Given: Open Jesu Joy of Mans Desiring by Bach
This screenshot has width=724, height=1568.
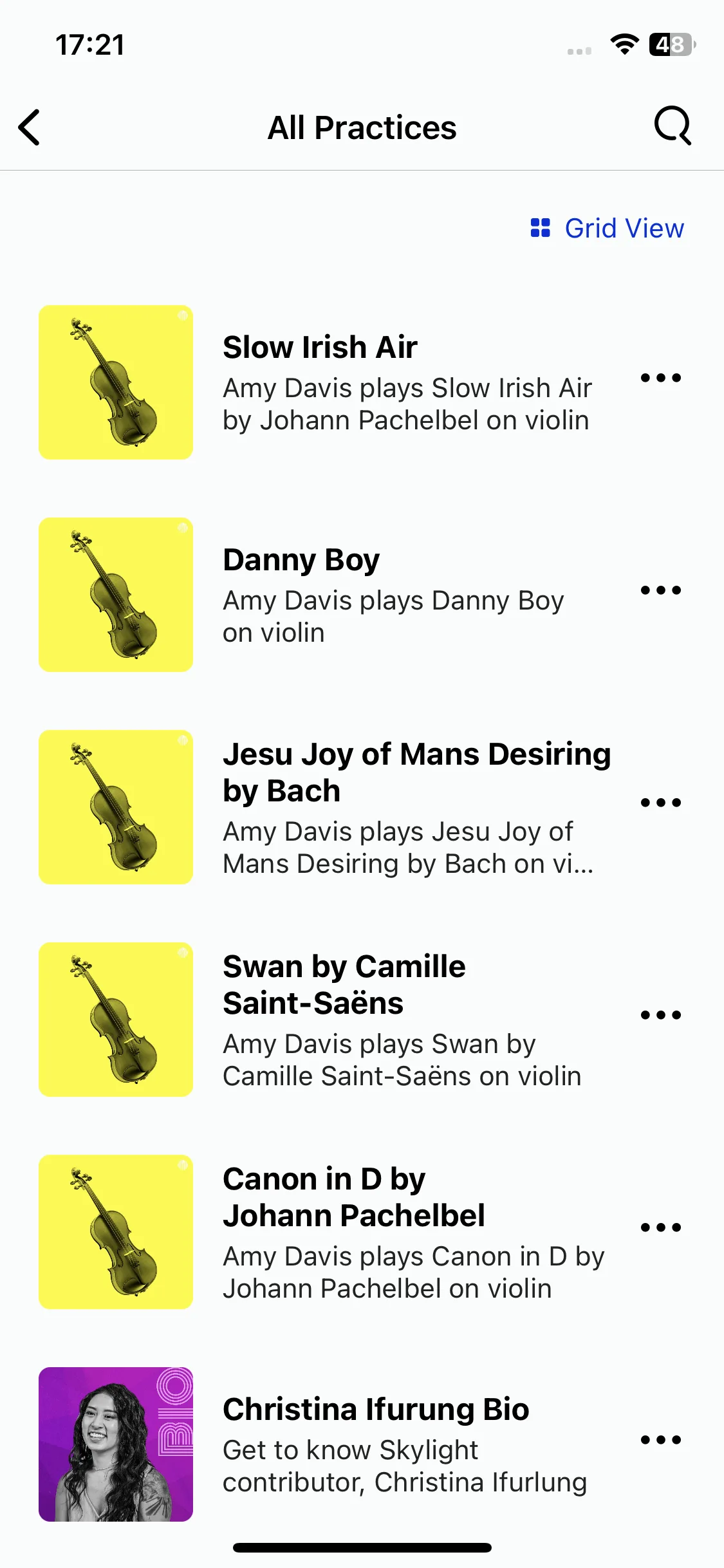Looking at the screenshot, I should (x=417, y=772).
